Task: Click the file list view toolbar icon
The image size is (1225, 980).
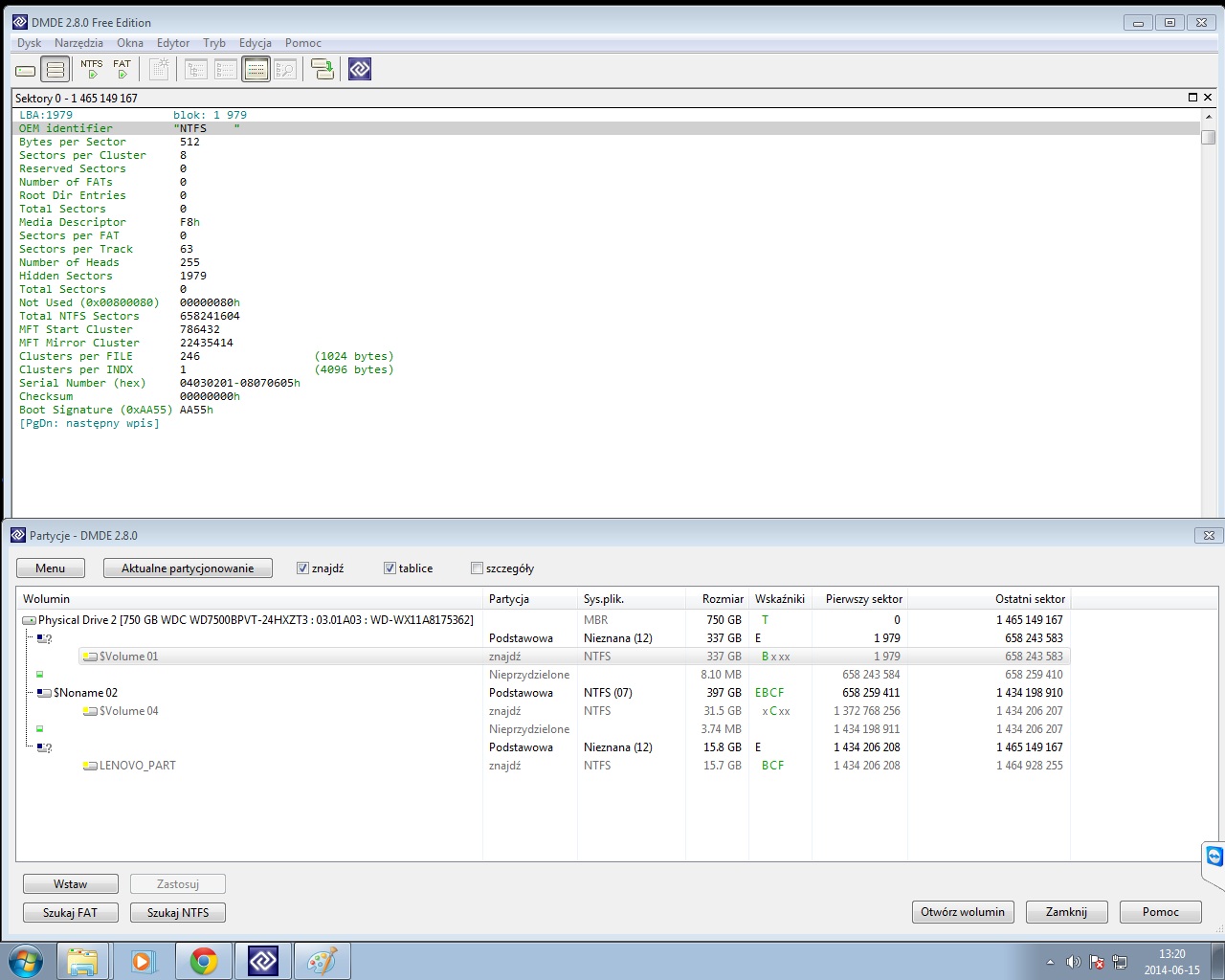Action: pyautogui.click(x=226, y=69)
